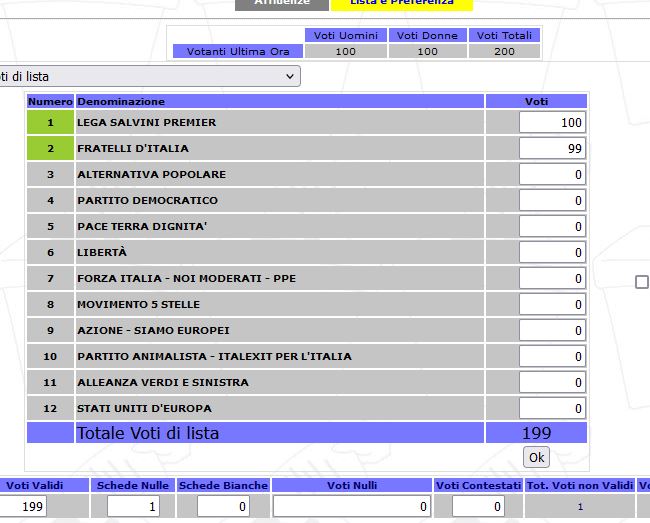Click the MOVIMENTO 5 STELLE list name
Screen dimensions: 650x523
pos(138,305)
